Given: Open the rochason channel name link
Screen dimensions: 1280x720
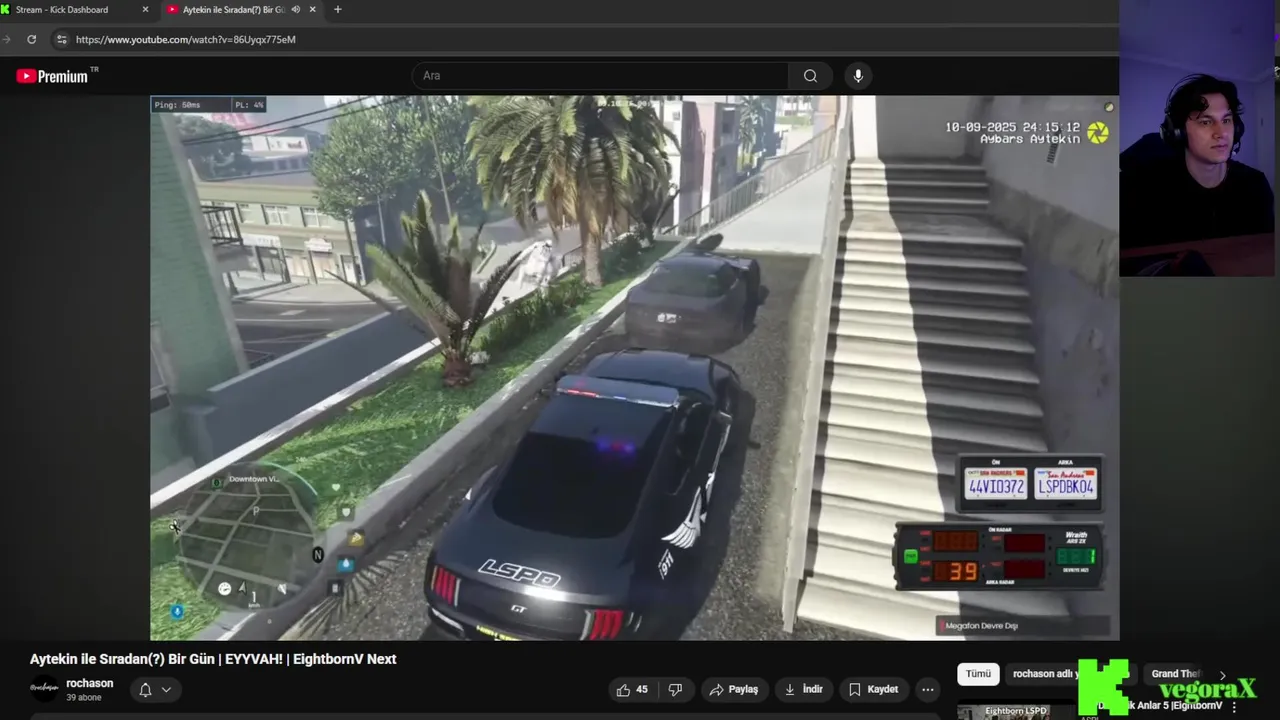Looking at the screenshot, I should click(89, 683).
